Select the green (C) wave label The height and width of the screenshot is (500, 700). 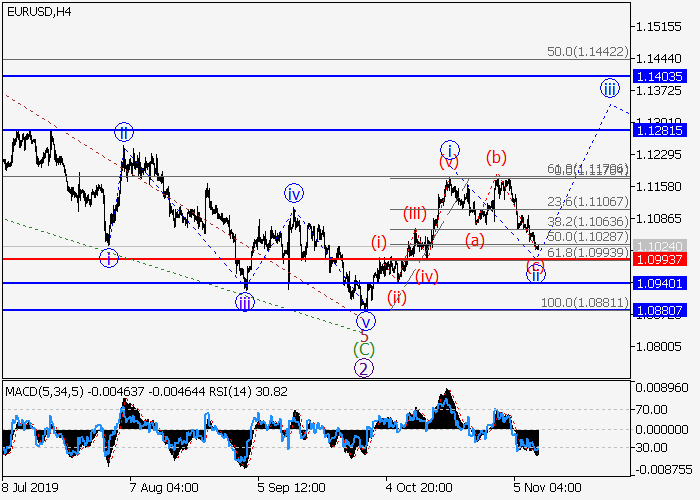click(x=365, y=348)
